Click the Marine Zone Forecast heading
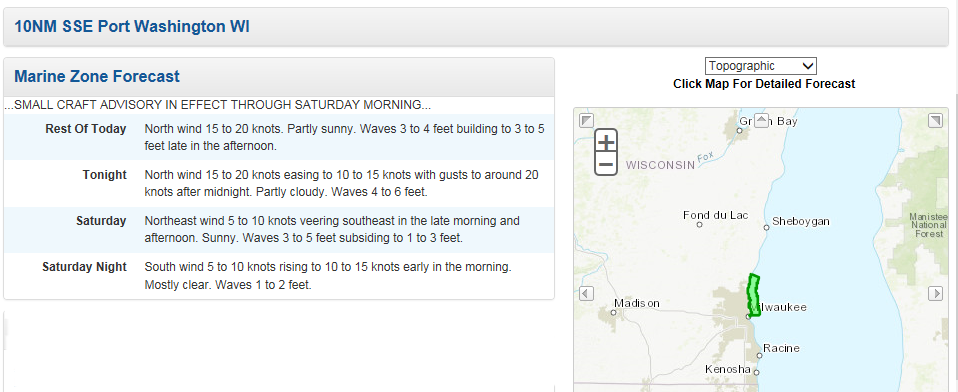 pos(97,76)
